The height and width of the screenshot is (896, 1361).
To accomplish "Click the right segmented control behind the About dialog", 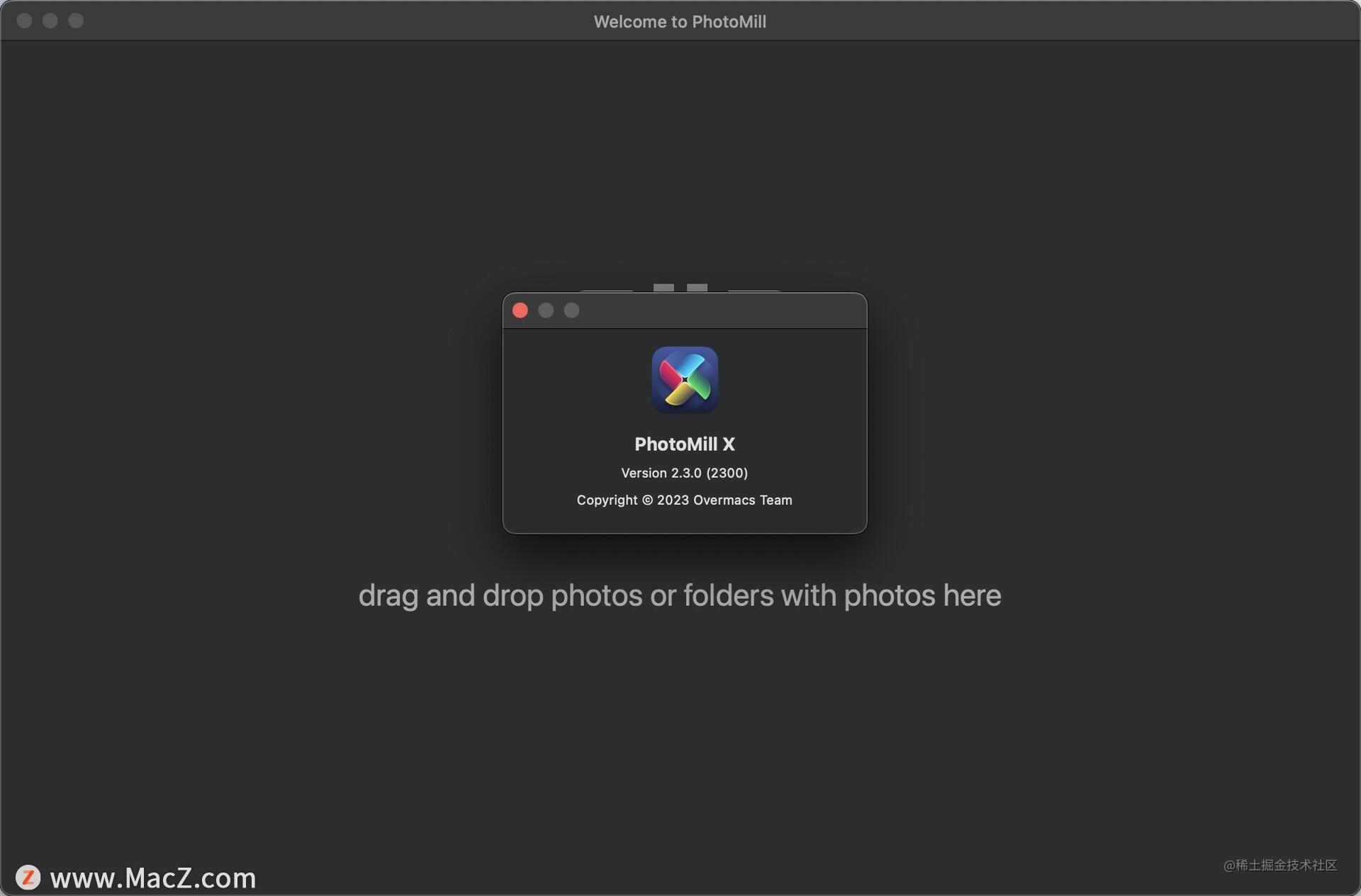I will 753,289.
